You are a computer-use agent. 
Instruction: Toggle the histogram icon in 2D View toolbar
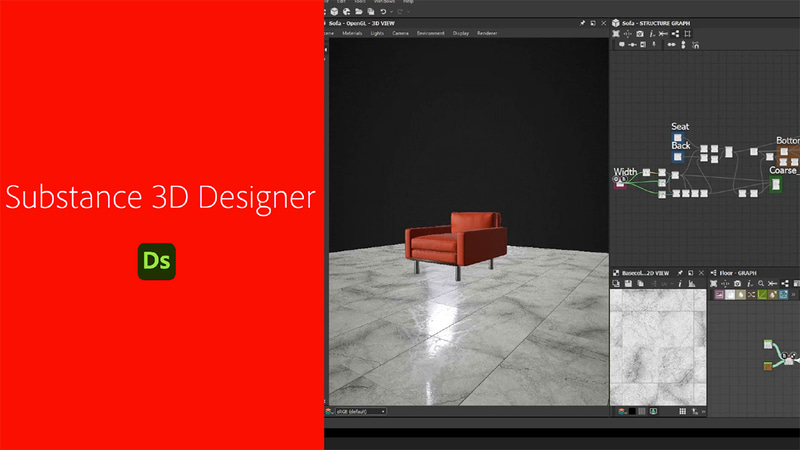point(692,284)
